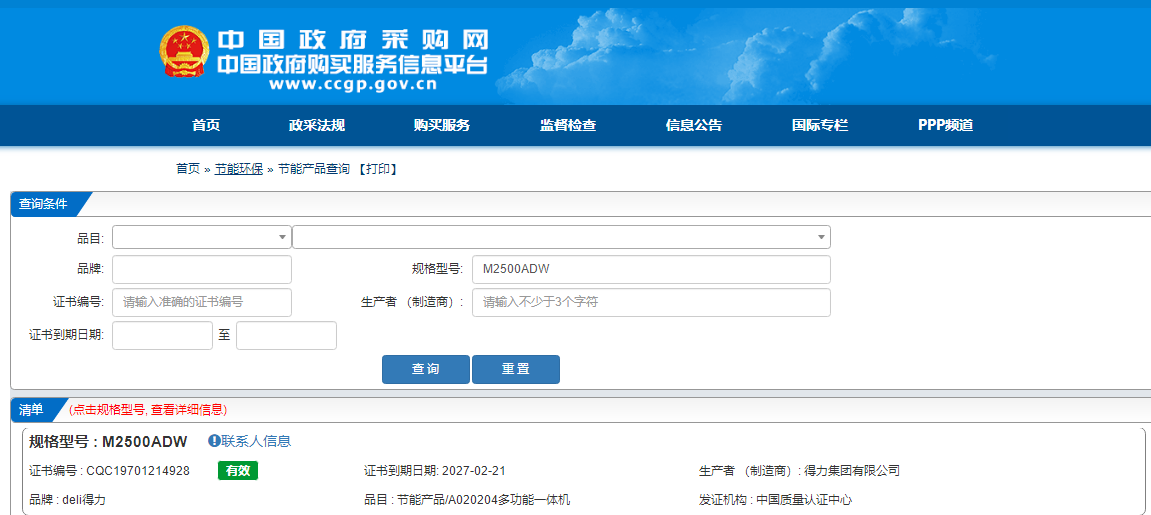
Task: Select the 生产者（制造商） input field
Action: tap(651, 302)
